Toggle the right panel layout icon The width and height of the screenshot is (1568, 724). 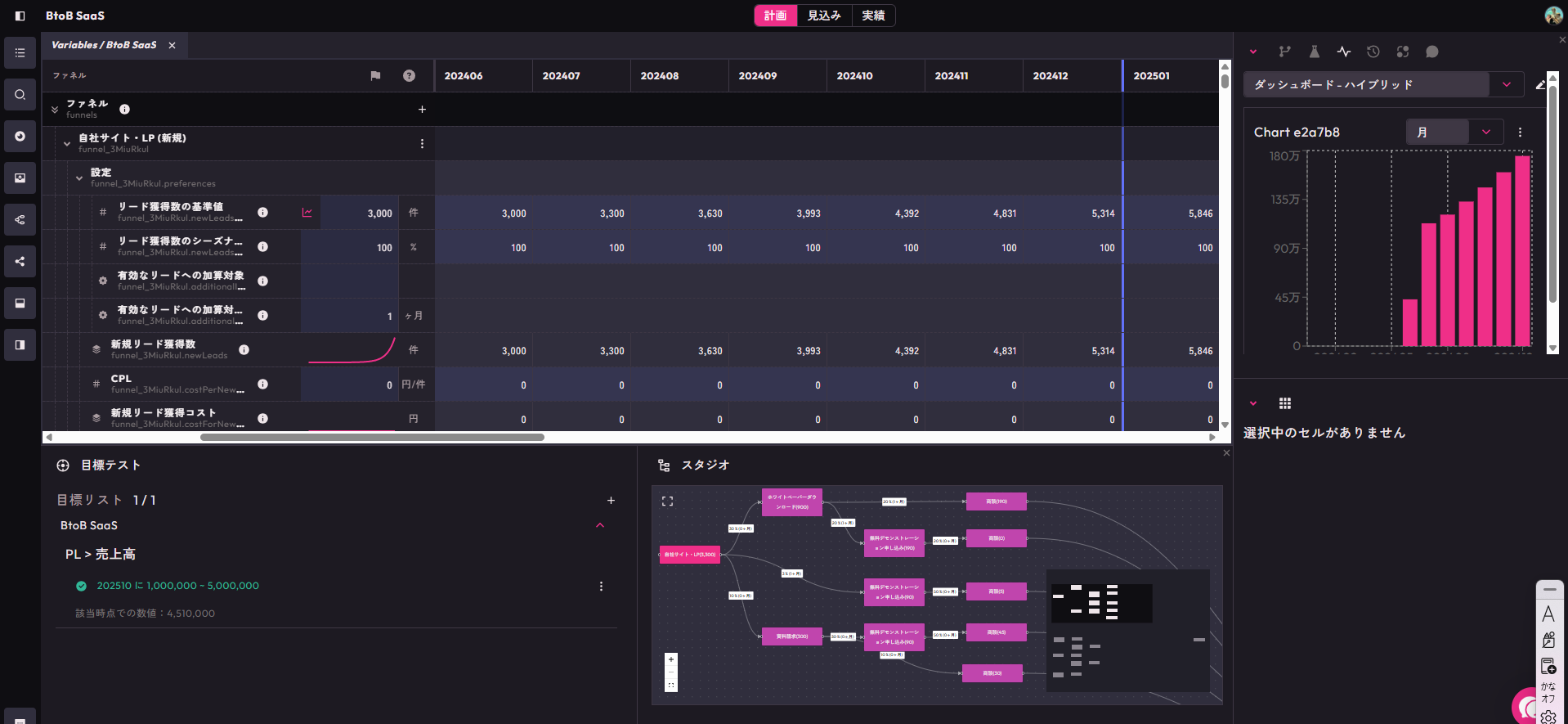[x=20, y=344]
